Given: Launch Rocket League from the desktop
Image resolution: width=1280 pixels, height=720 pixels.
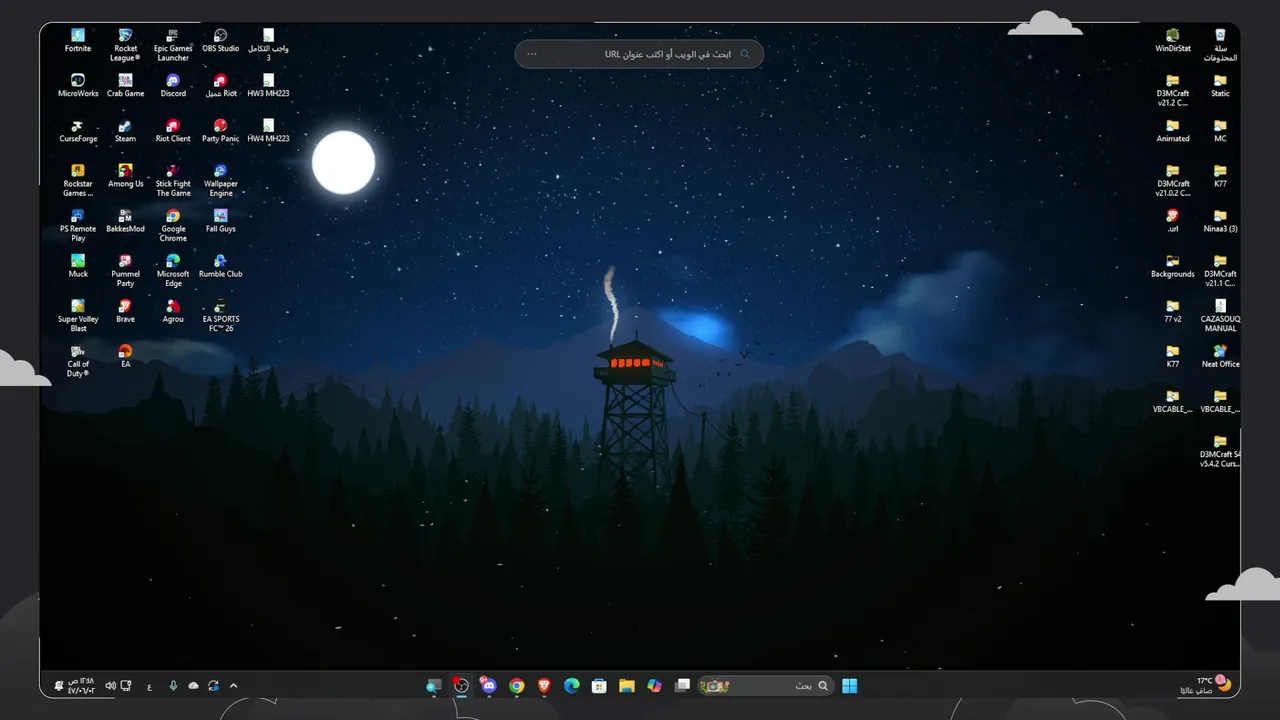Looking at the screenshot, I should click(125, 45).
